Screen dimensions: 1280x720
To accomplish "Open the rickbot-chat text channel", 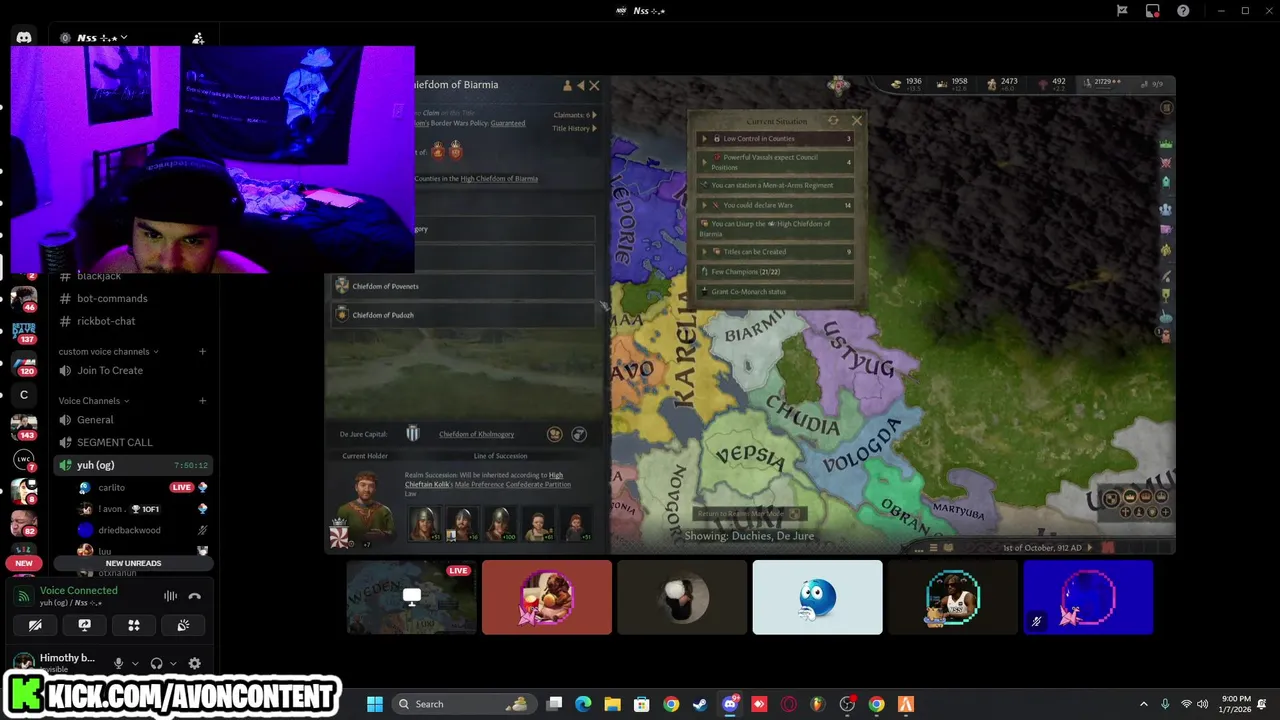I will pyautogui.click(x=104, y=321).
